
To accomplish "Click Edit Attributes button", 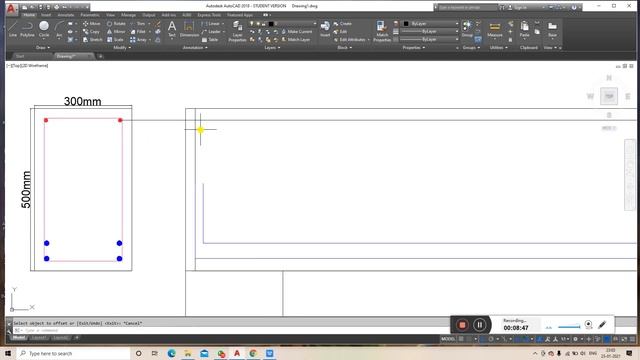I will [x=351, y=40].
